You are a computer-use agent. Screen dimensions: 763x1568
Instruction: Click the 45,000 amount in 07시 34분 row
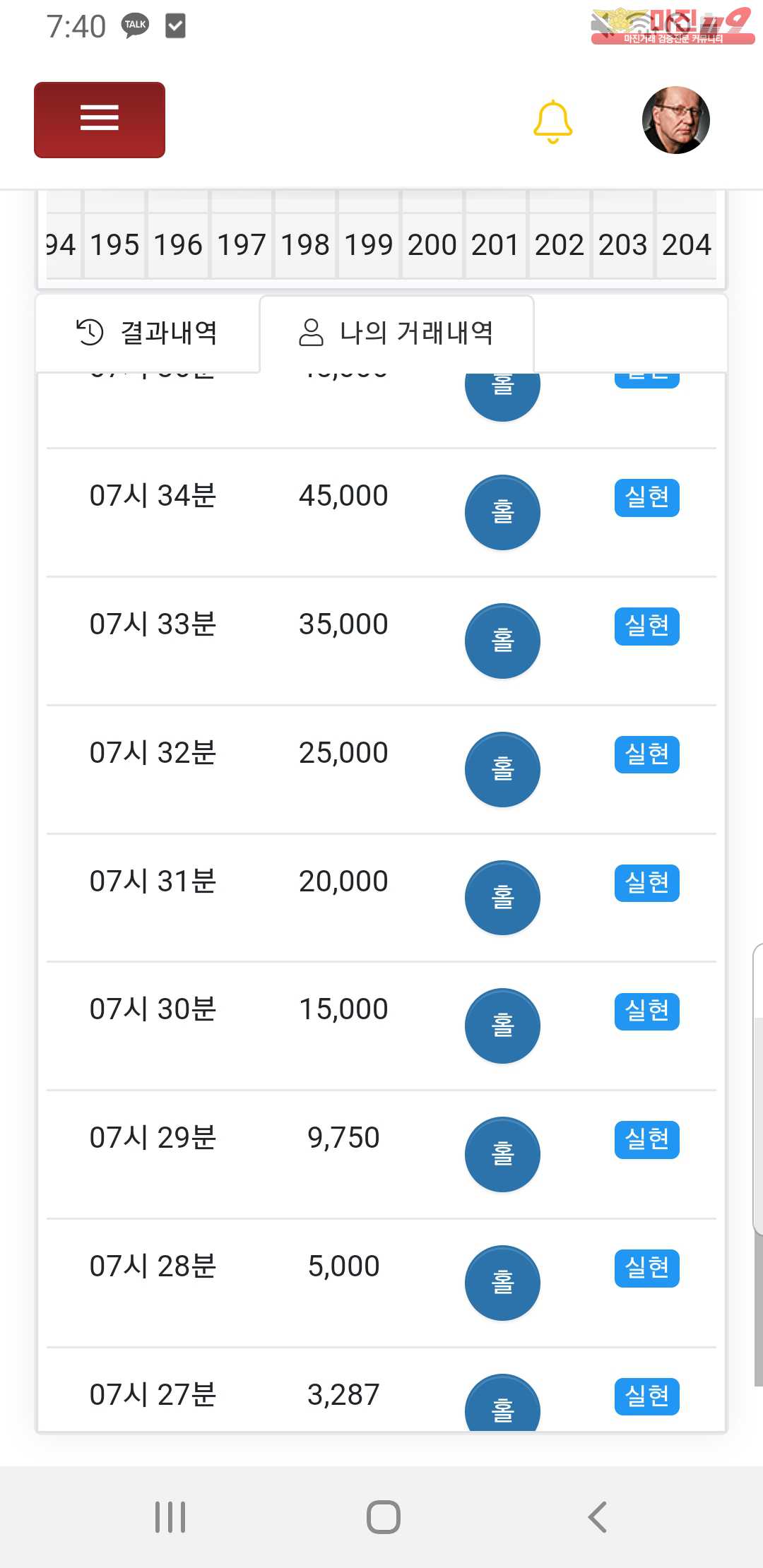coord(343,496)
